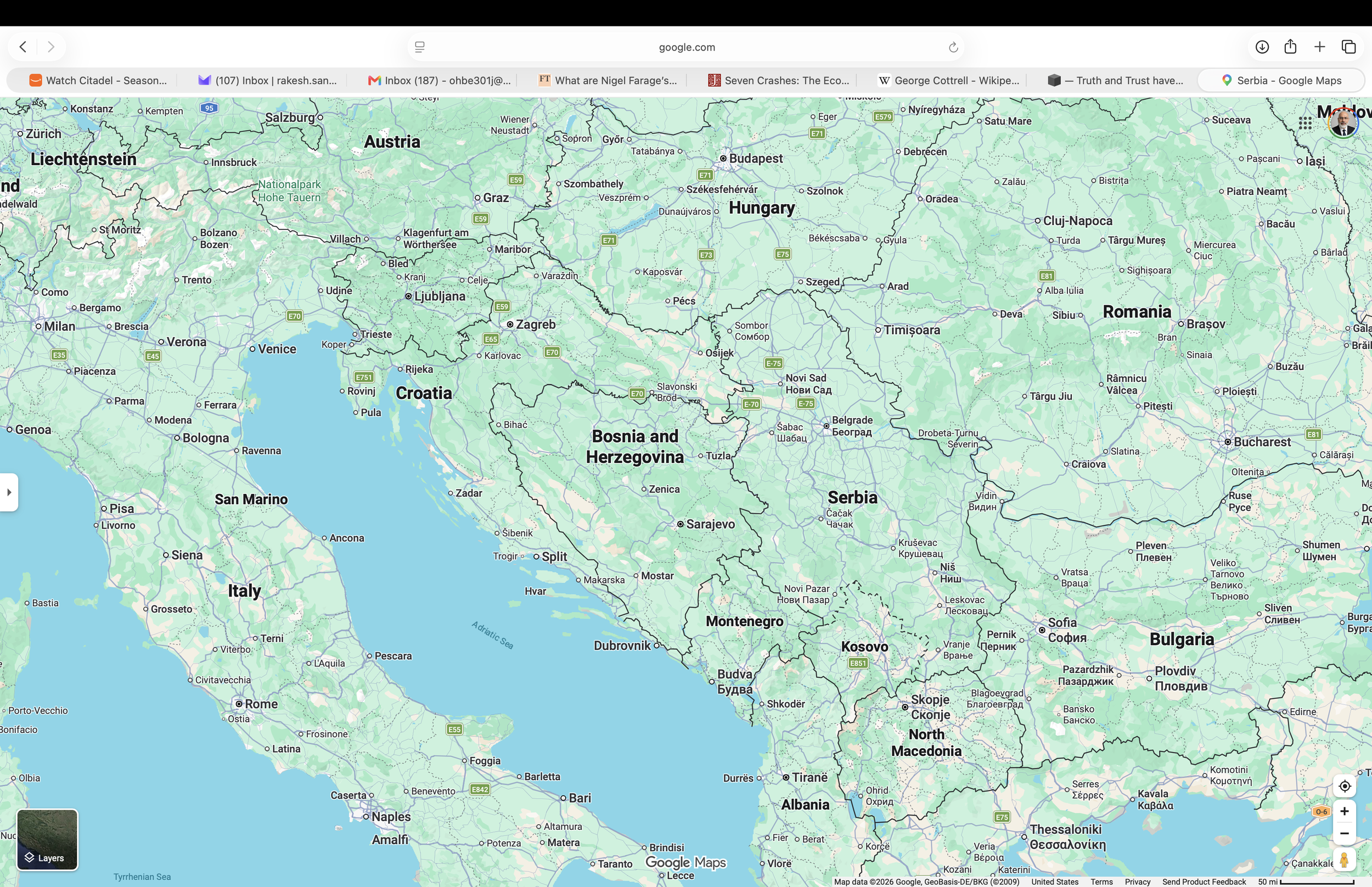Open the Privacy link in map footer

[x=1138, y=882]
